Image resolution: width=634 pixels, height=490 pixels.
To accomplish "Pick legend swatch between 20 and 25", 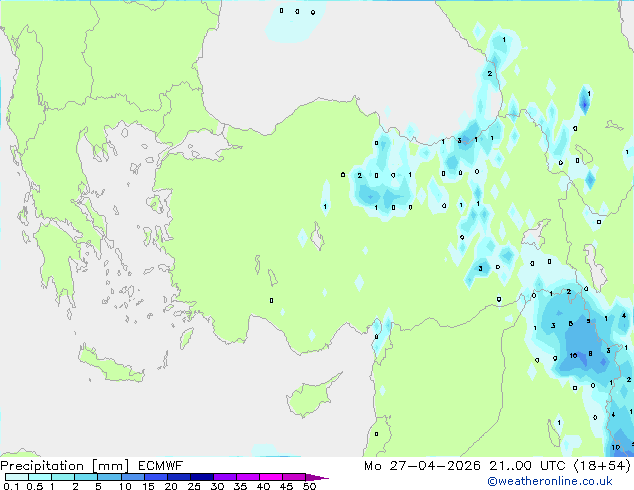I will [179, 477].
